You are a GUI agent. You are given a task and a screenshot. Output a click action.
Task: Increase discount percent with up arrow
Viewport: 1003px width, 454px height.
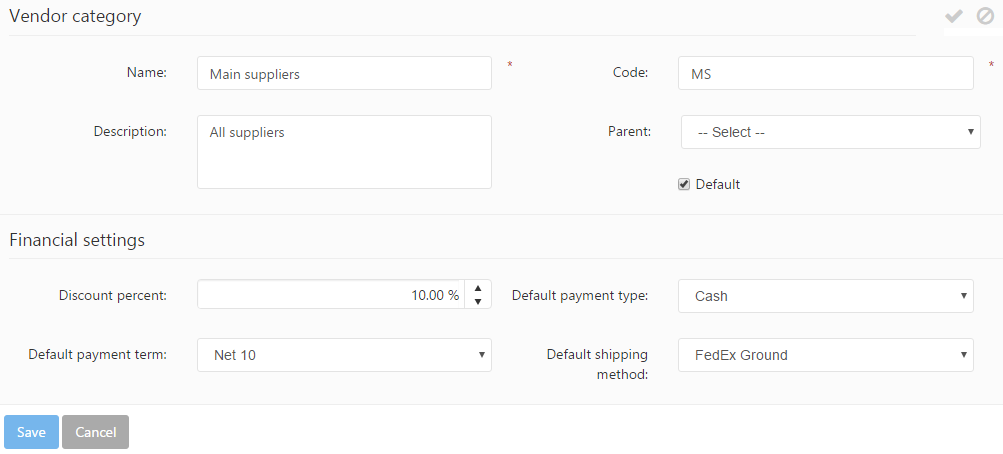[478, 288]
